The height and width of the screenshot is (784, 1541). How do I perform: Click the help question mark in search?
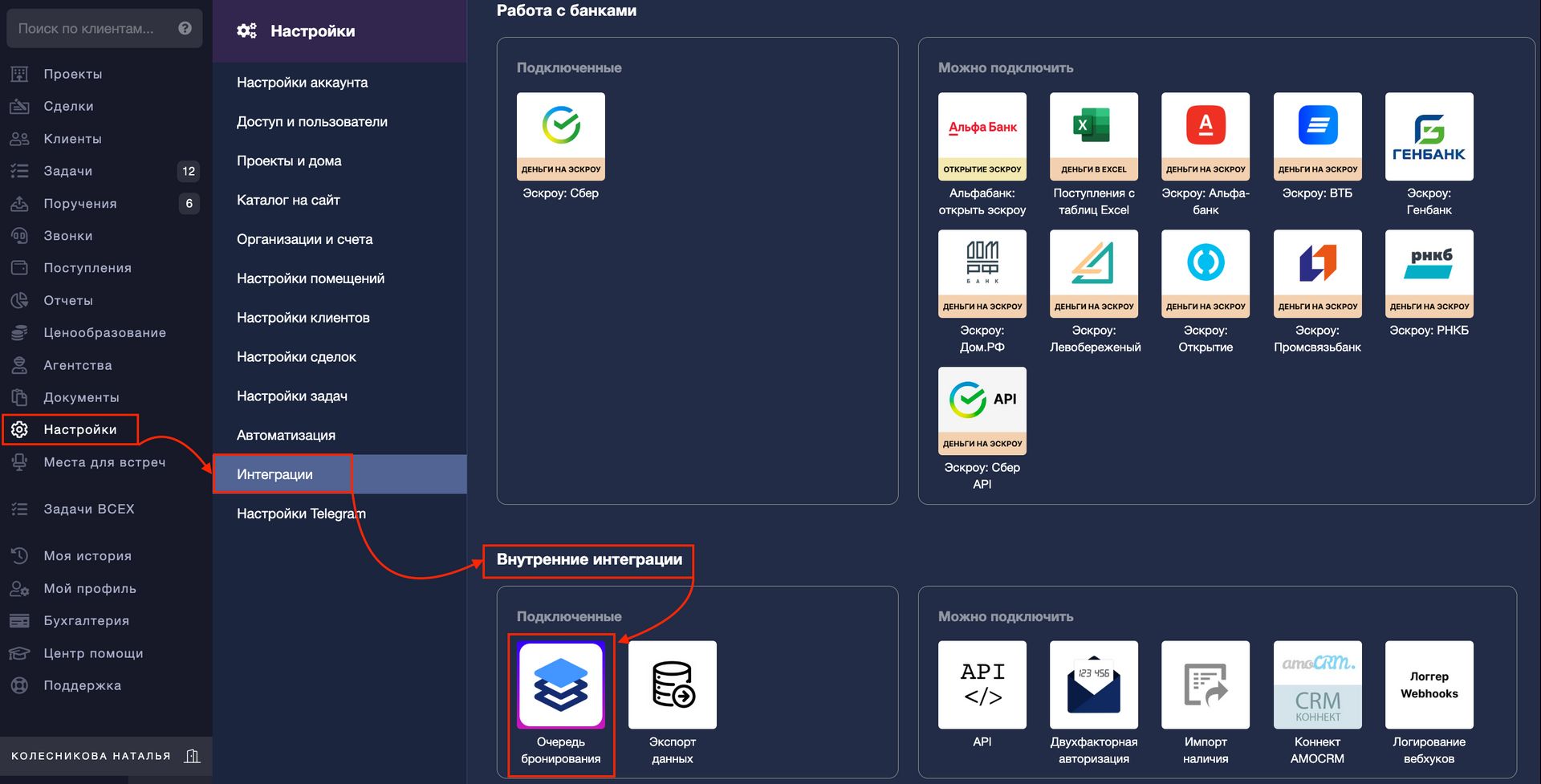(185, 28)
